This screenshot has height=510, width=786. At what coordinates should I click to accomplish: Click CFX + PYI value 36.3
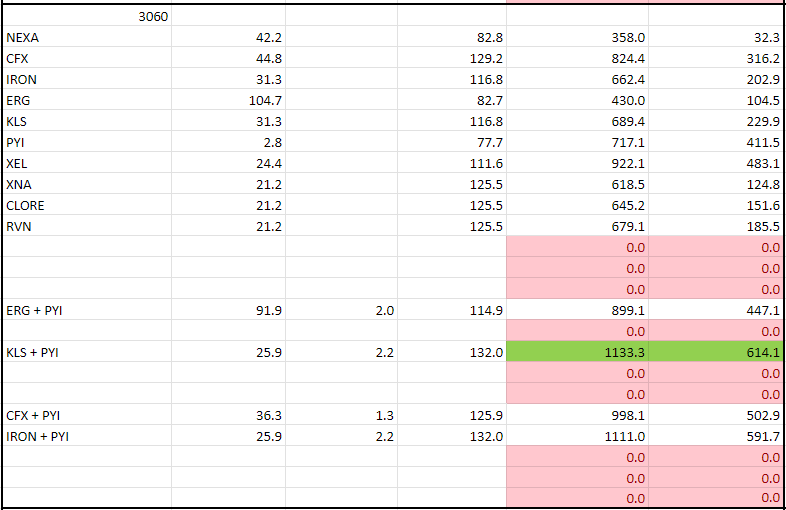tap(229, 415)
